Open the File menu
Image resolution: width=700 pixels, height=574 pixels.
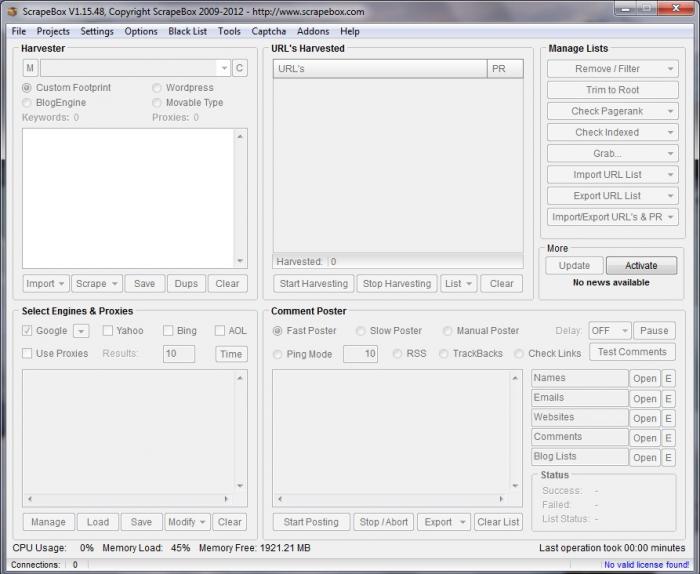19,31
